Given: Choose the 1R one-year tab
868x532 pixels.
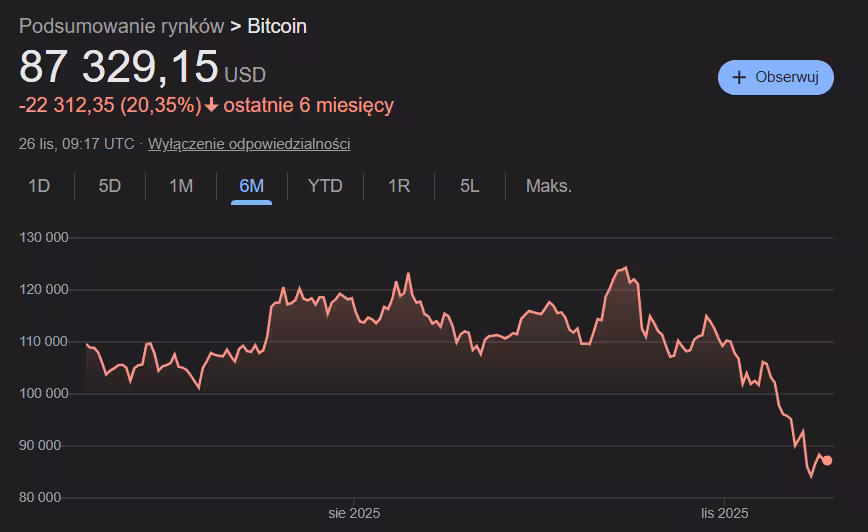Looking at the screenshot, I should pyautogui.click(x=399, y=186).
